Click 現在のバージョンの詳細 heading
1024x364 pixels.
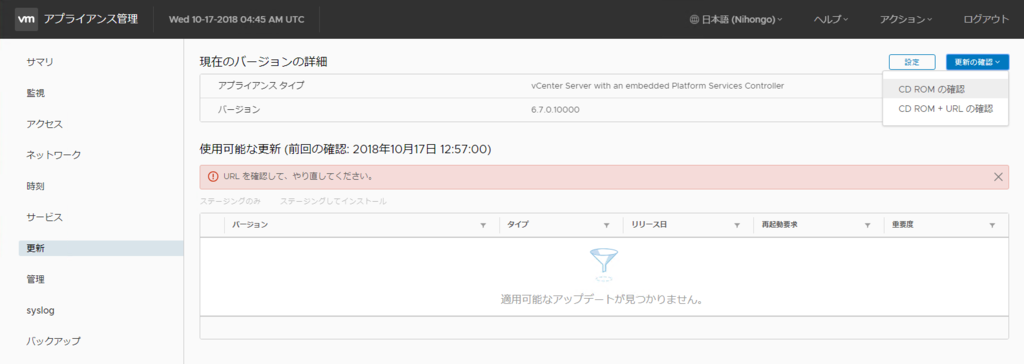coord(264,62)
